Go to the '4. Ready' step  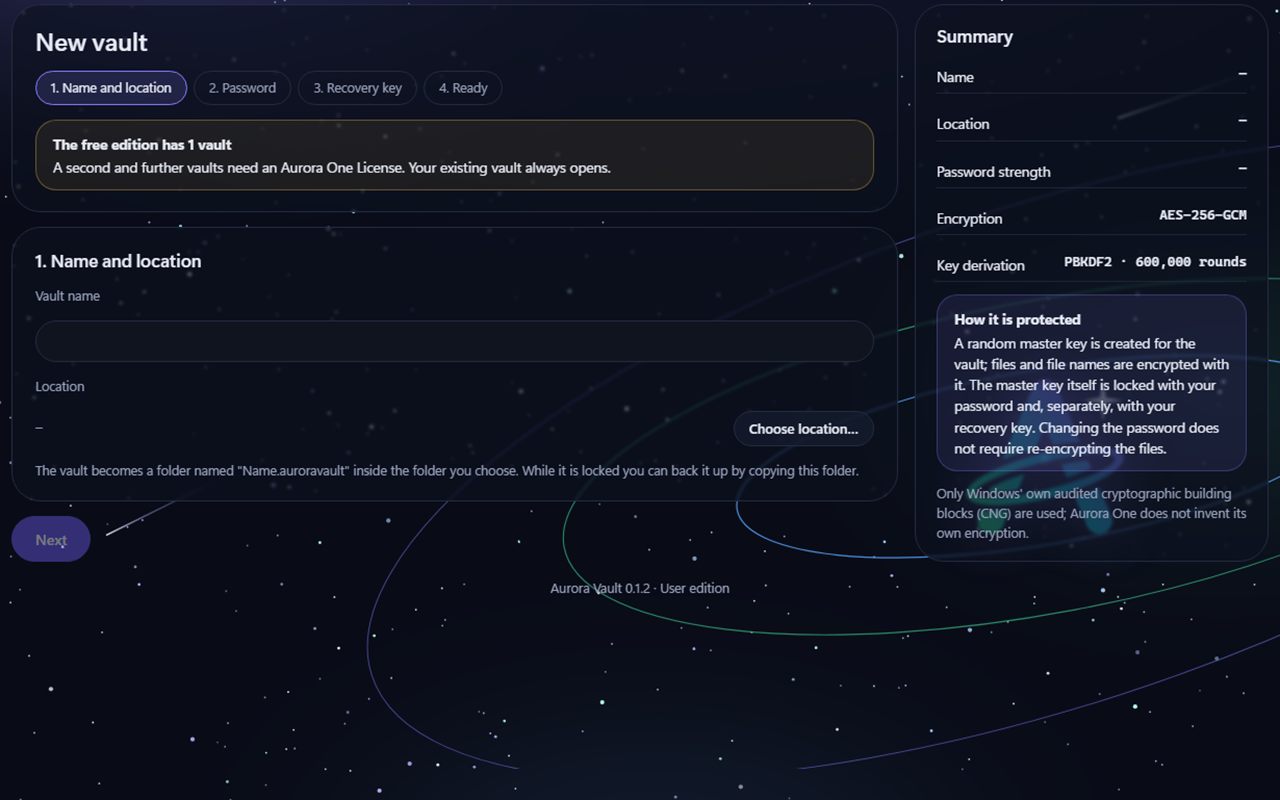(463, 88)
